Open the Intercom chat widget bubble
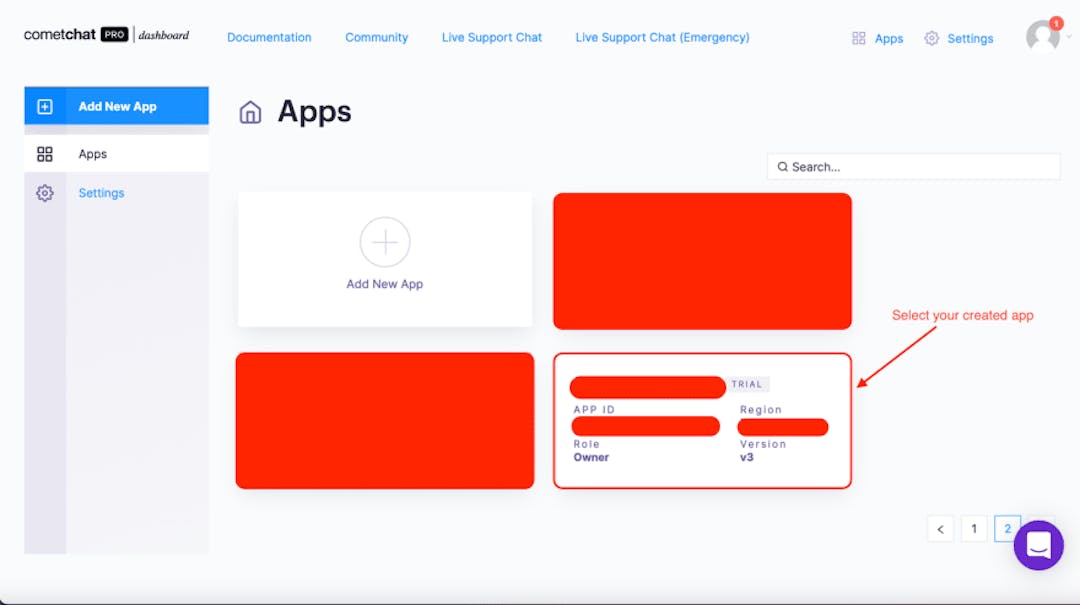 coord(1039,546)
